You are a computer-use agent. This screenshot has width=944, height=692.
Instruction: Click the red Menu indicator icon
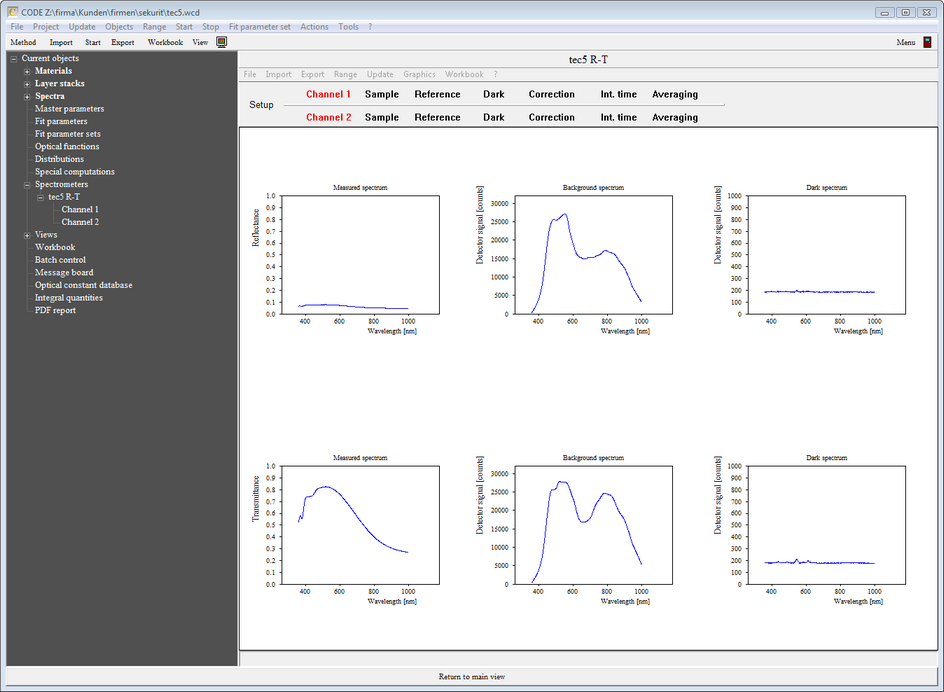[927, 42]
